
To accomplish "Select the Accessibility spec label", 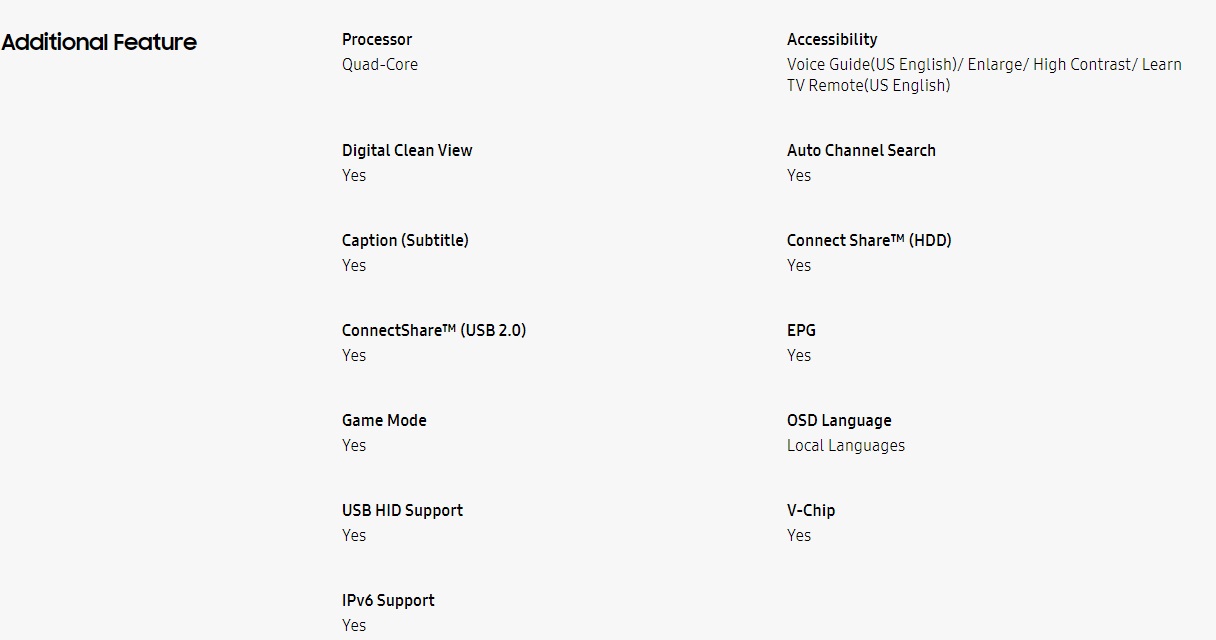I will tap(832, 39).
